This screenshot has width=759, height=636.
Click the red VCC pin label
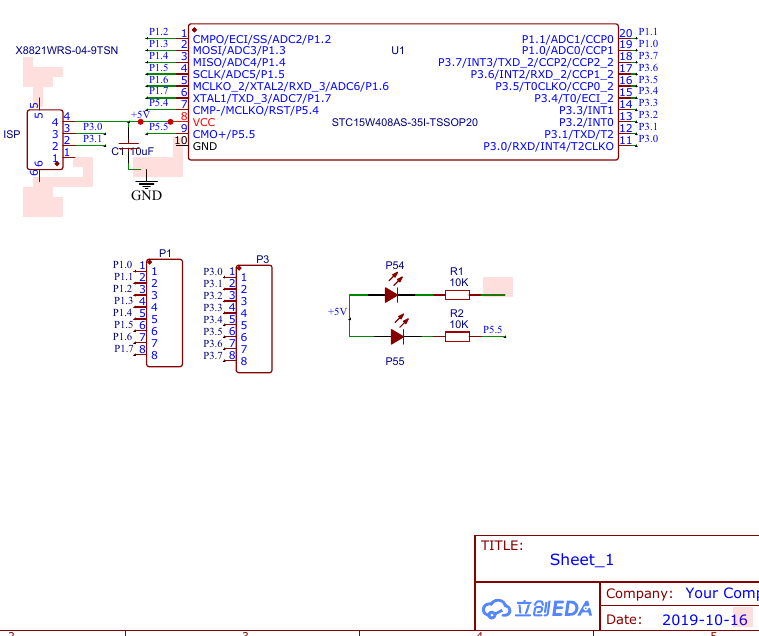[203, 122]
